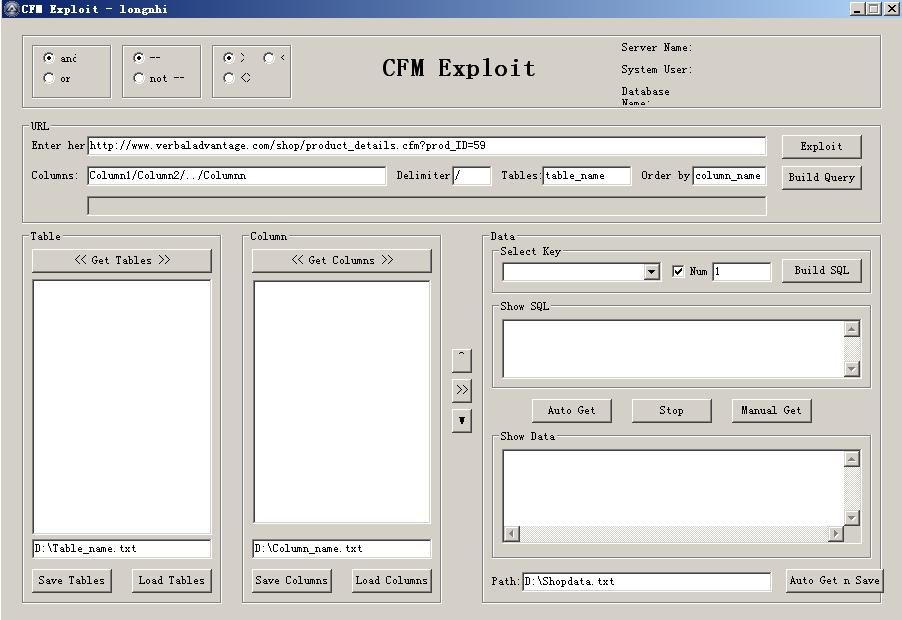Click the Stop button
The height and width of the screenshot is (620, 902).
pyautogui.click(x=671, y=410)
